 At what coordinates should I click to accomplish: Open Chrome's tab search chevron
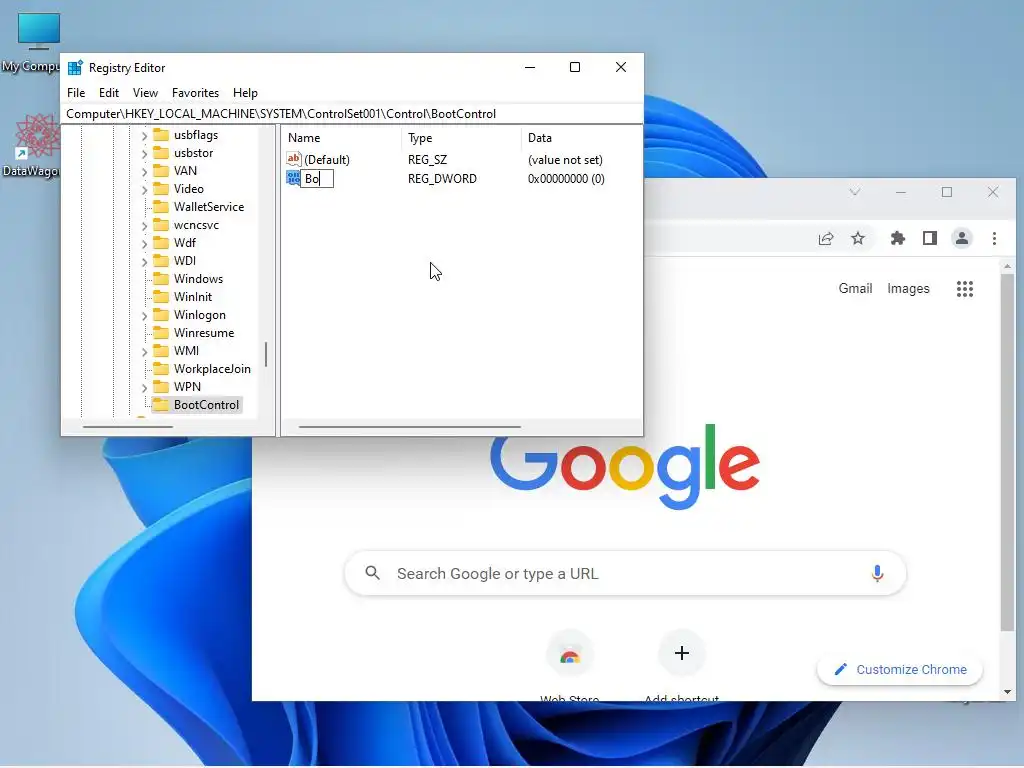pyautogui.click(x=854, y=192)
